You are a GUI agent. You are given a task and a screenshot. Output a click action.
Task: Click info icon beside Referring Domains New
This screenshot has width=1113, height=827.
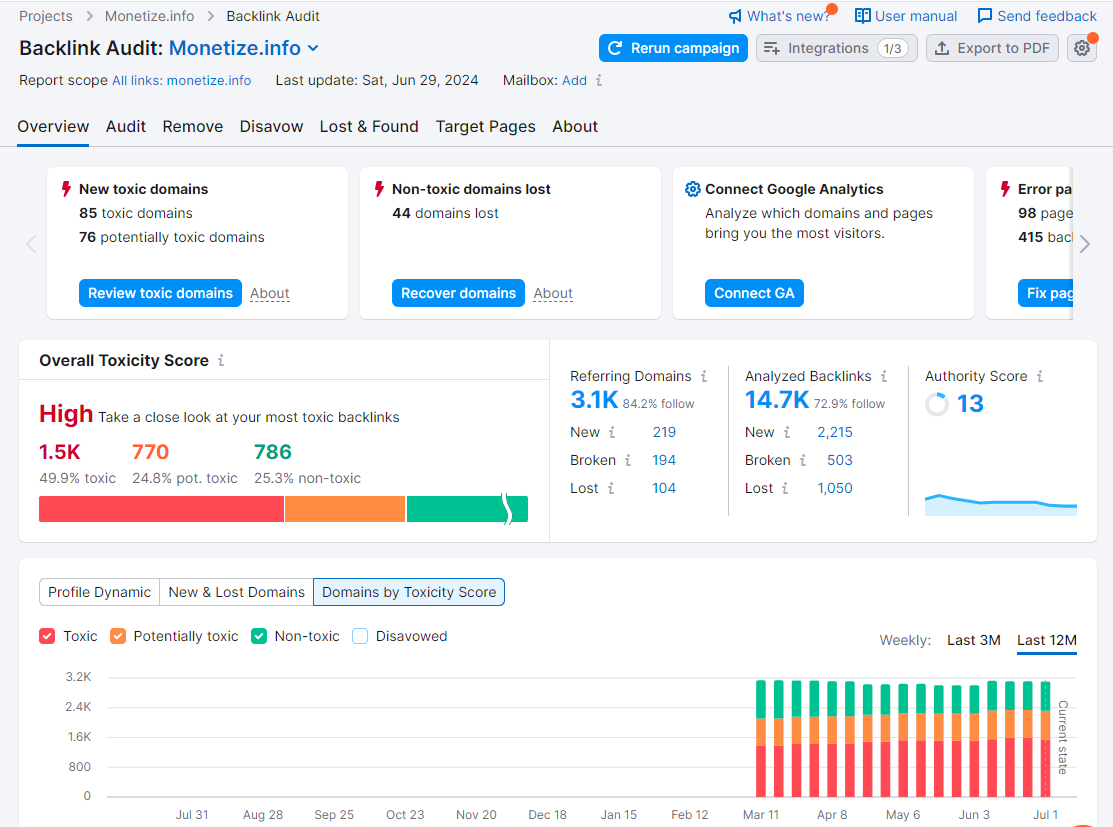coord(612,432)
